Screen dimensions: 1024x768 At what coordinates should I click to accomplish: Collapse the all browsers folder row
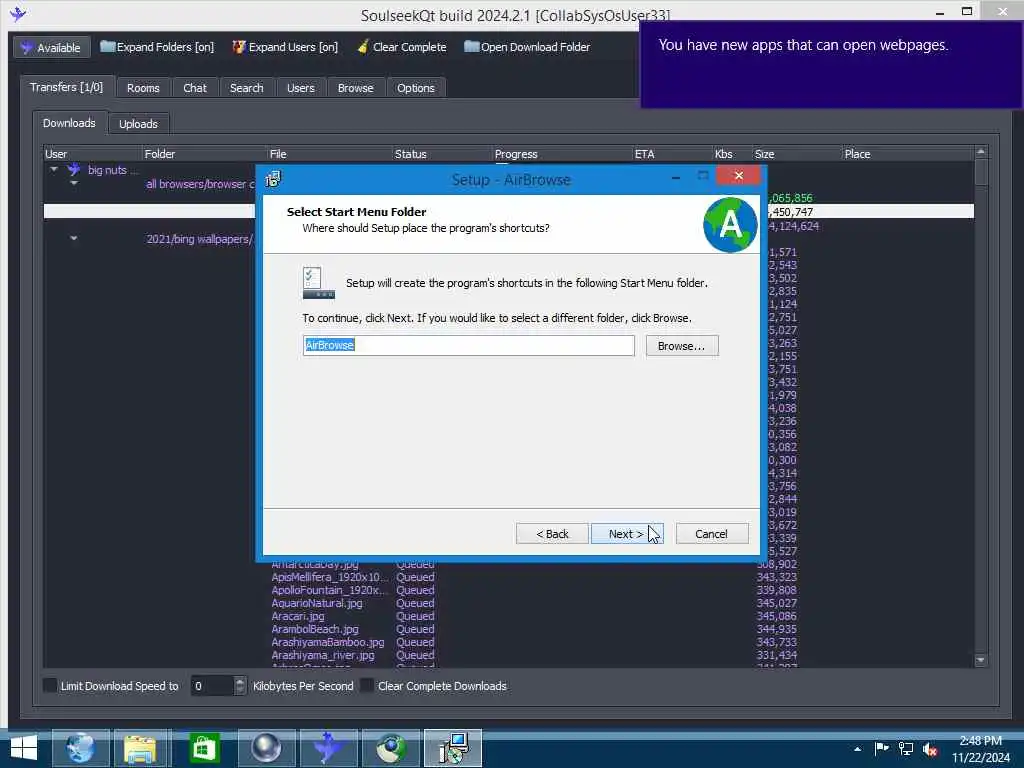coord(74,184)
